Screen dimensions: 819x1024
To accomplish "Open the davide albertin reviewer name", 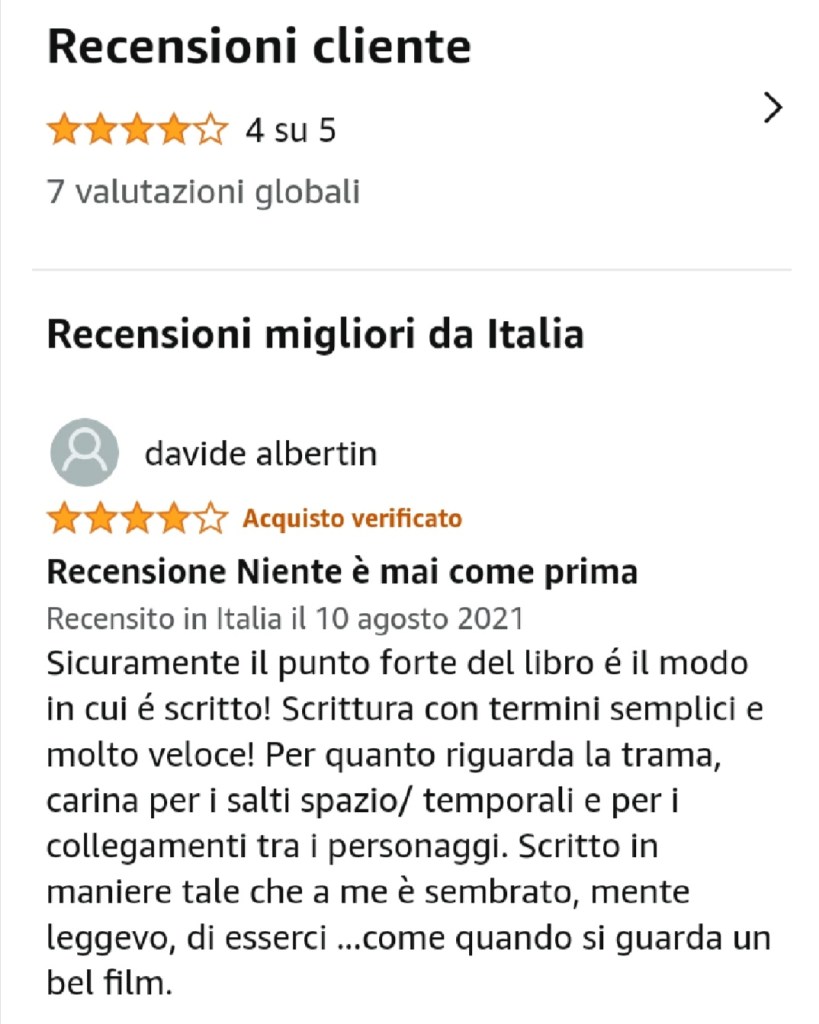I will pos(261,453).
